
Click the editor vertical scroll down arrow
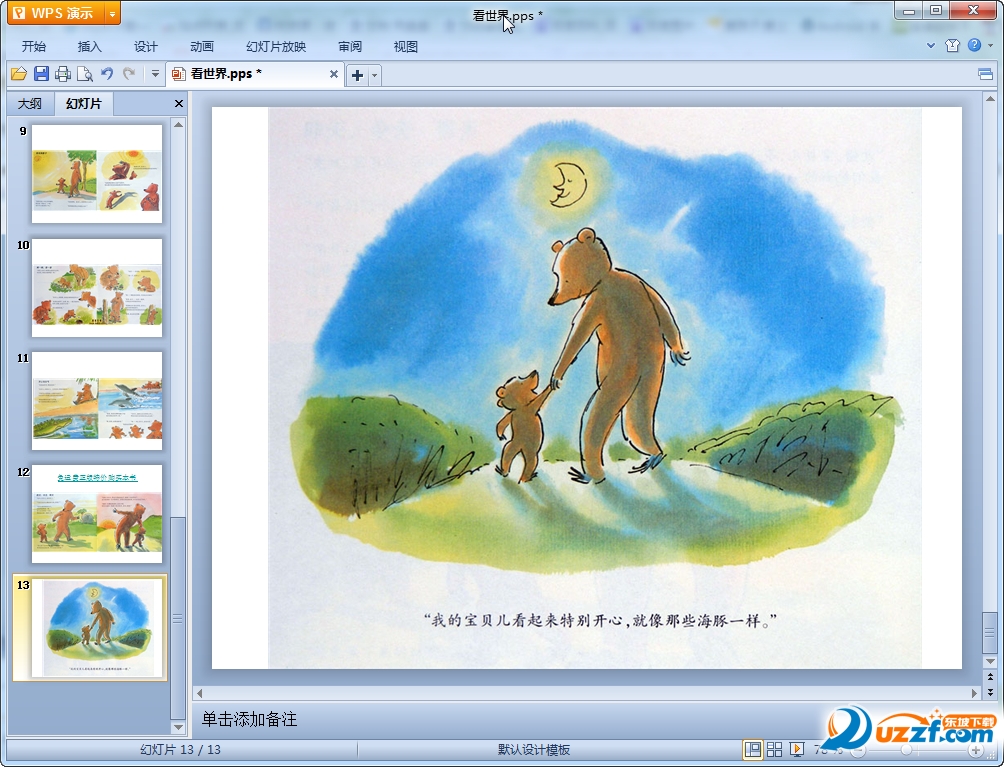pyautogui.click(x=990, y=661)
